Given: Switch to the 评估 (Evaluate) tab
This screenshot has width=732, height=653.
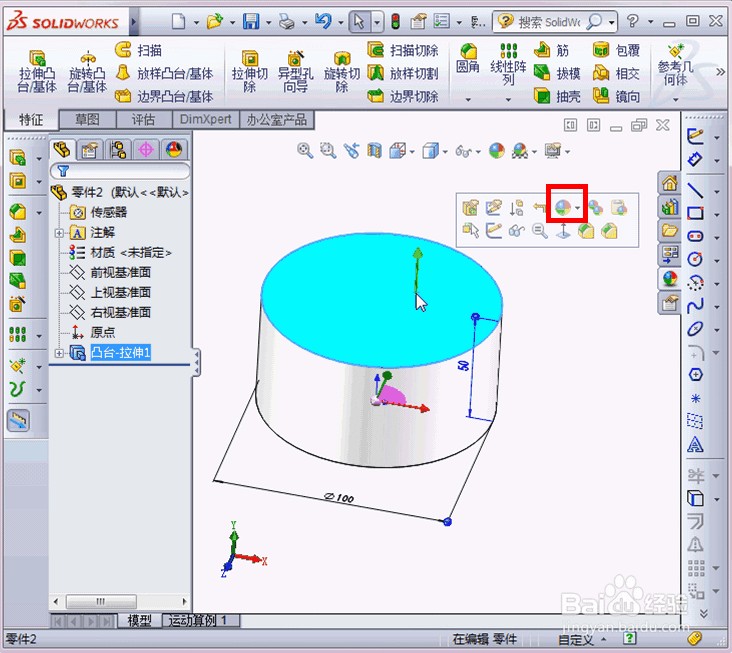Looking at the screenshot, I should click(143, 120).
